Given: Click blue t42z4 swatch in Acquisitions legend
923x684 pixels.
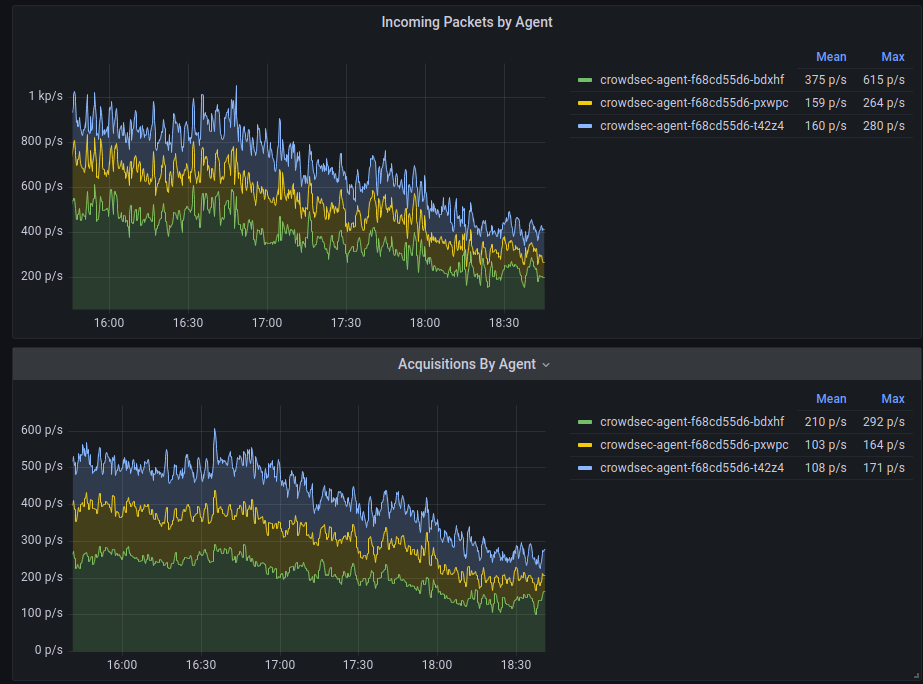Looking at the screenshot, I should [585, 468].
